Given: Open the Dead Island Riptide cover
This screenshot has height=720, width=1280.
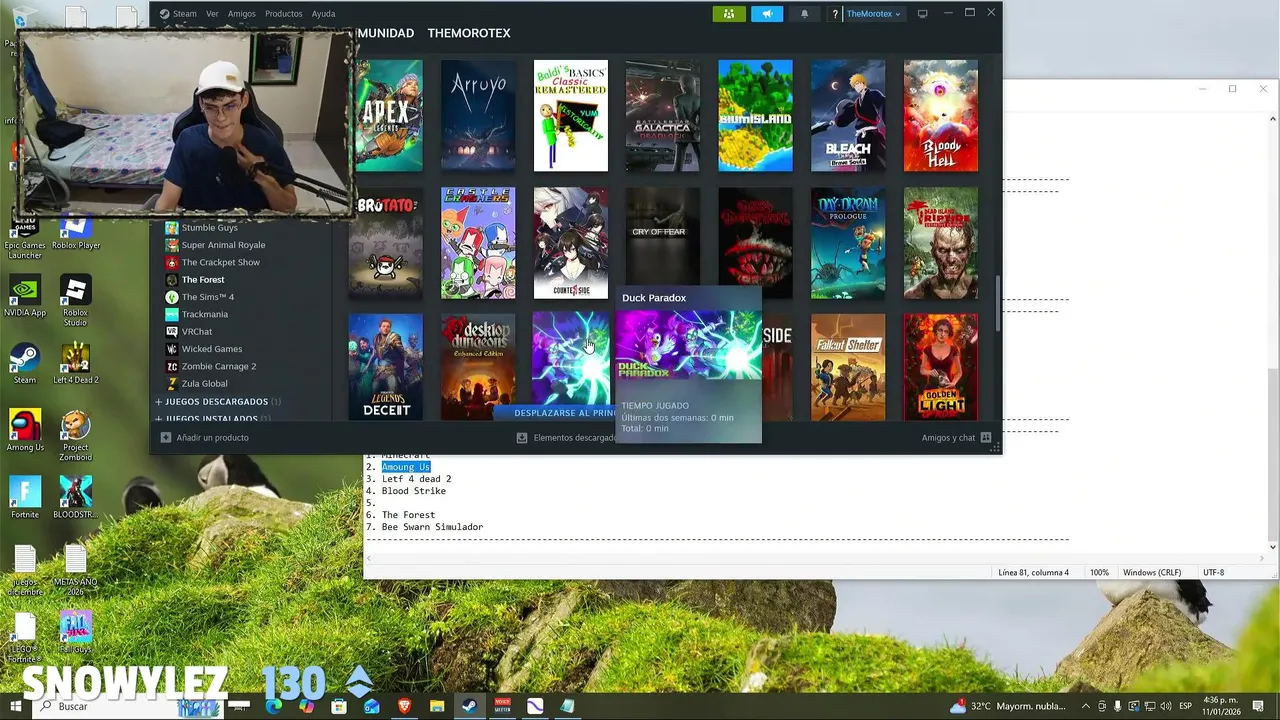Looking at the screenshot, I should 941,243.
